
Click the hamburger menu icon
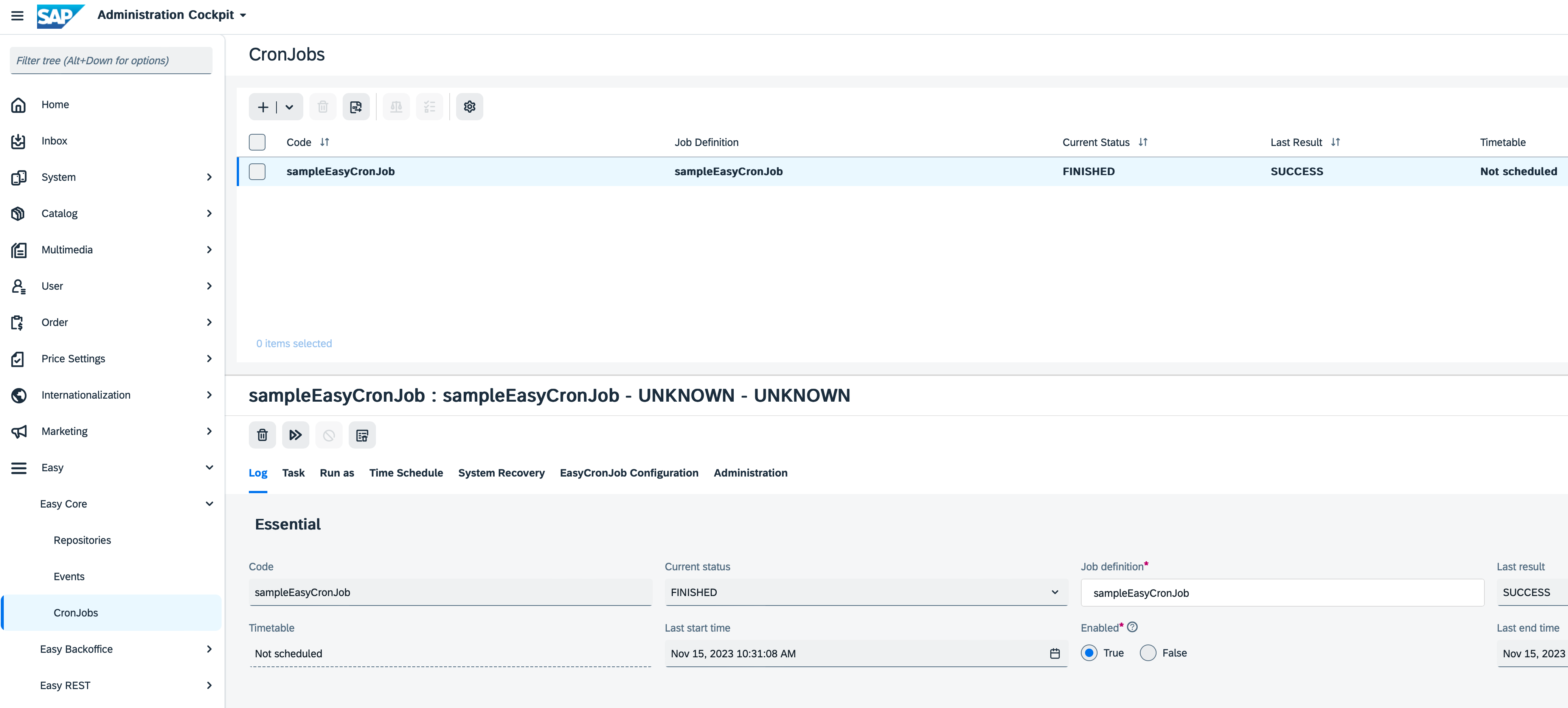click(17, 15)
